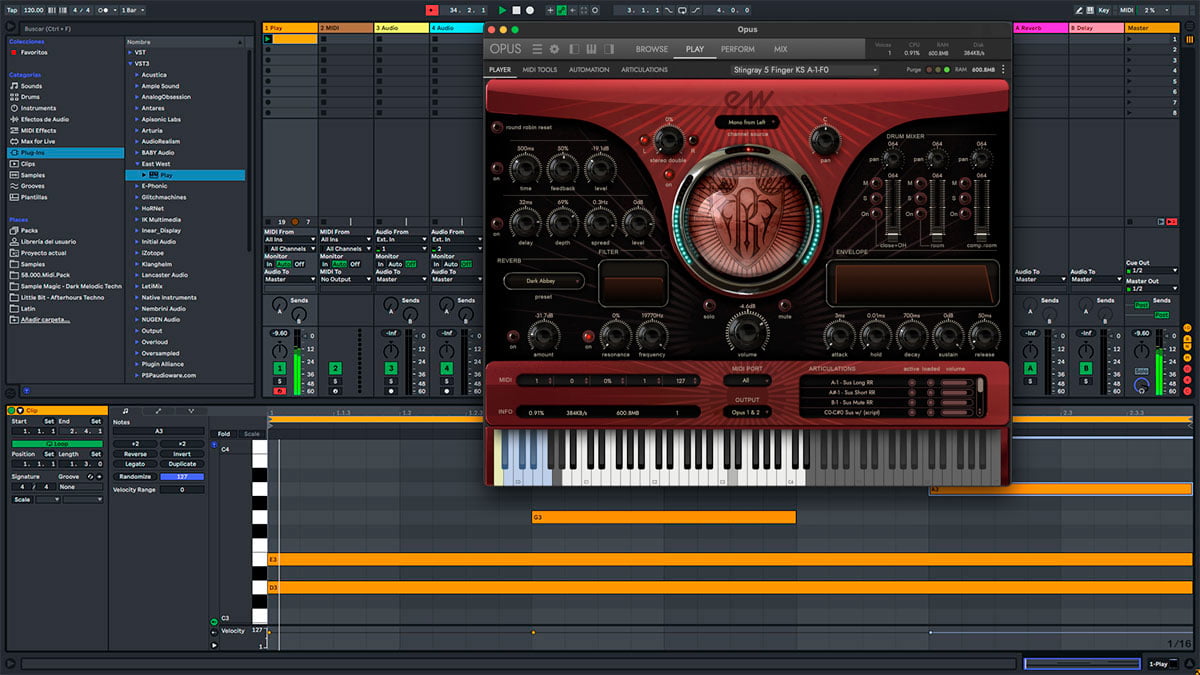The image size is (1200, 675).
Task: Open Samples category in browser sidebar
Action: click(32, 175)
